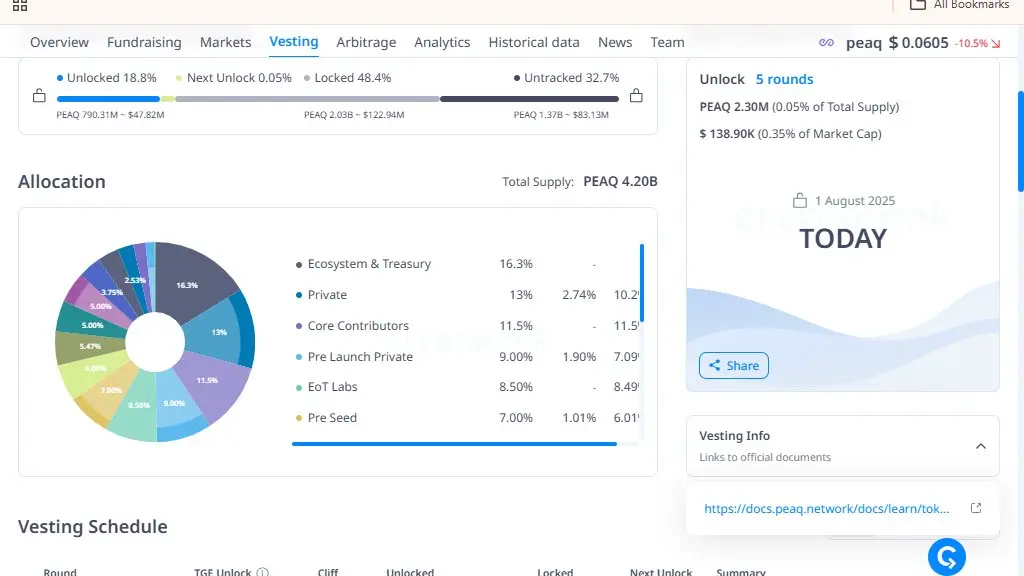Click the Round column header
This screenshot has width=1024, height=576.
coord(60,572)
